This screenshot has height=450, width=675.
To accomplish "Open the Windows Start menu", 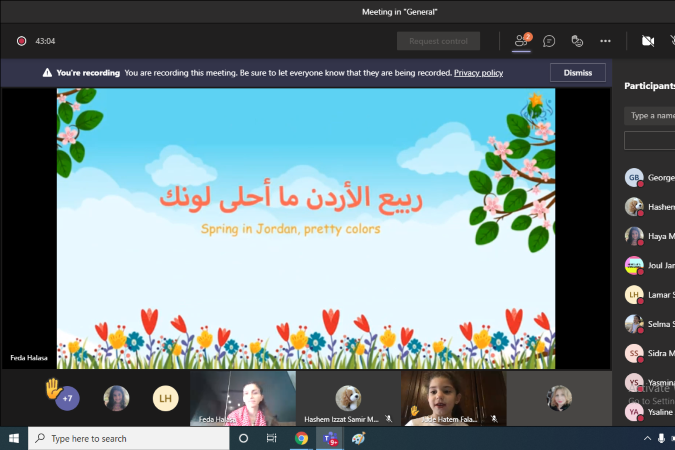I will (x=14, y=438).
